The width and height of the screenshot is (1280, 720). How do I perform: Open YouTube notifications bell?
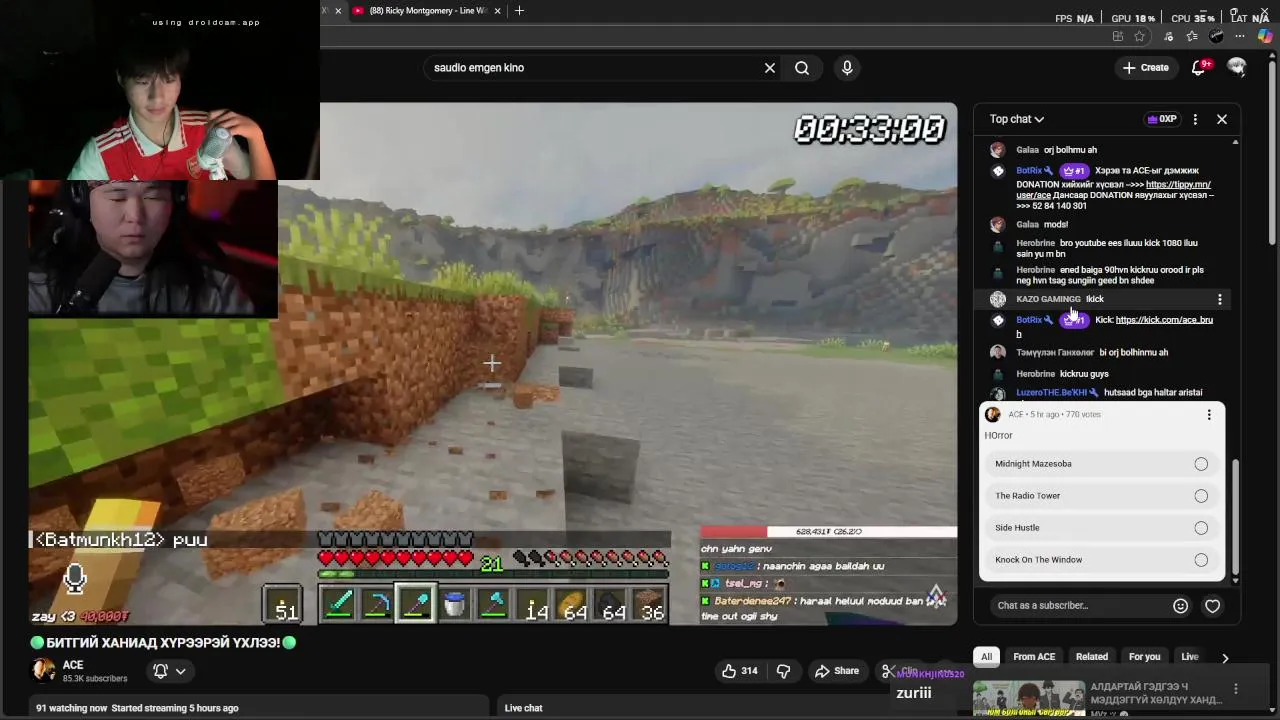tap(1199, 68)
